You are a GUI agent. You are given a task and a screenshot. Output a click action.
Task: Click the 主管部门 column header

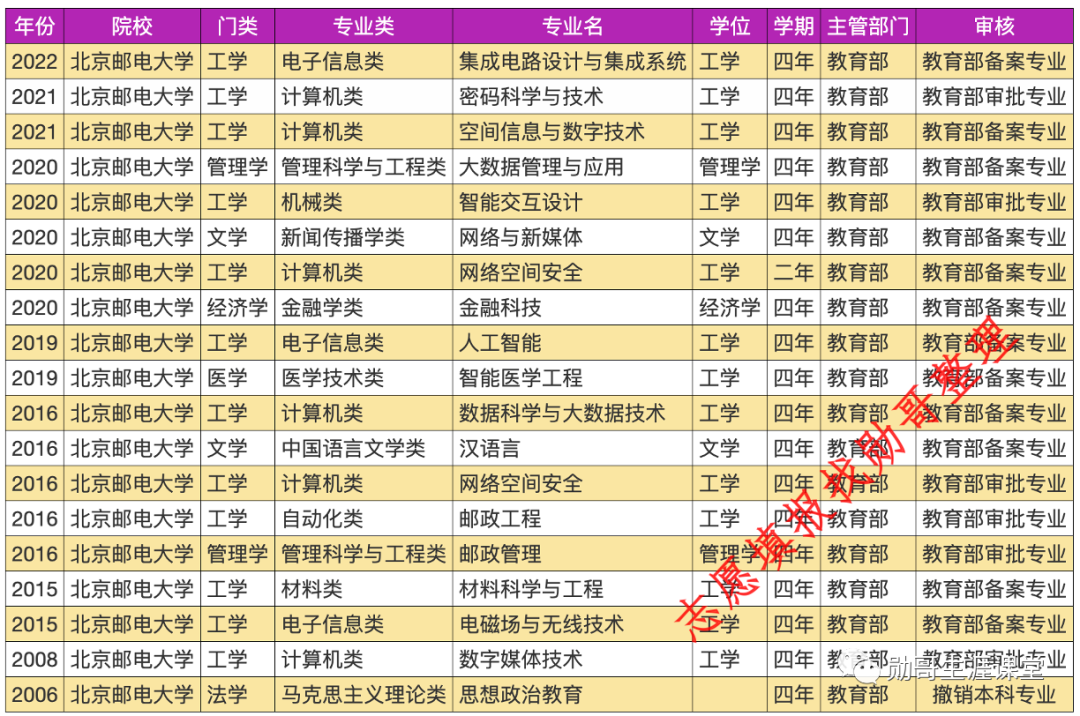pyautogui.click(x=868, y=26)
